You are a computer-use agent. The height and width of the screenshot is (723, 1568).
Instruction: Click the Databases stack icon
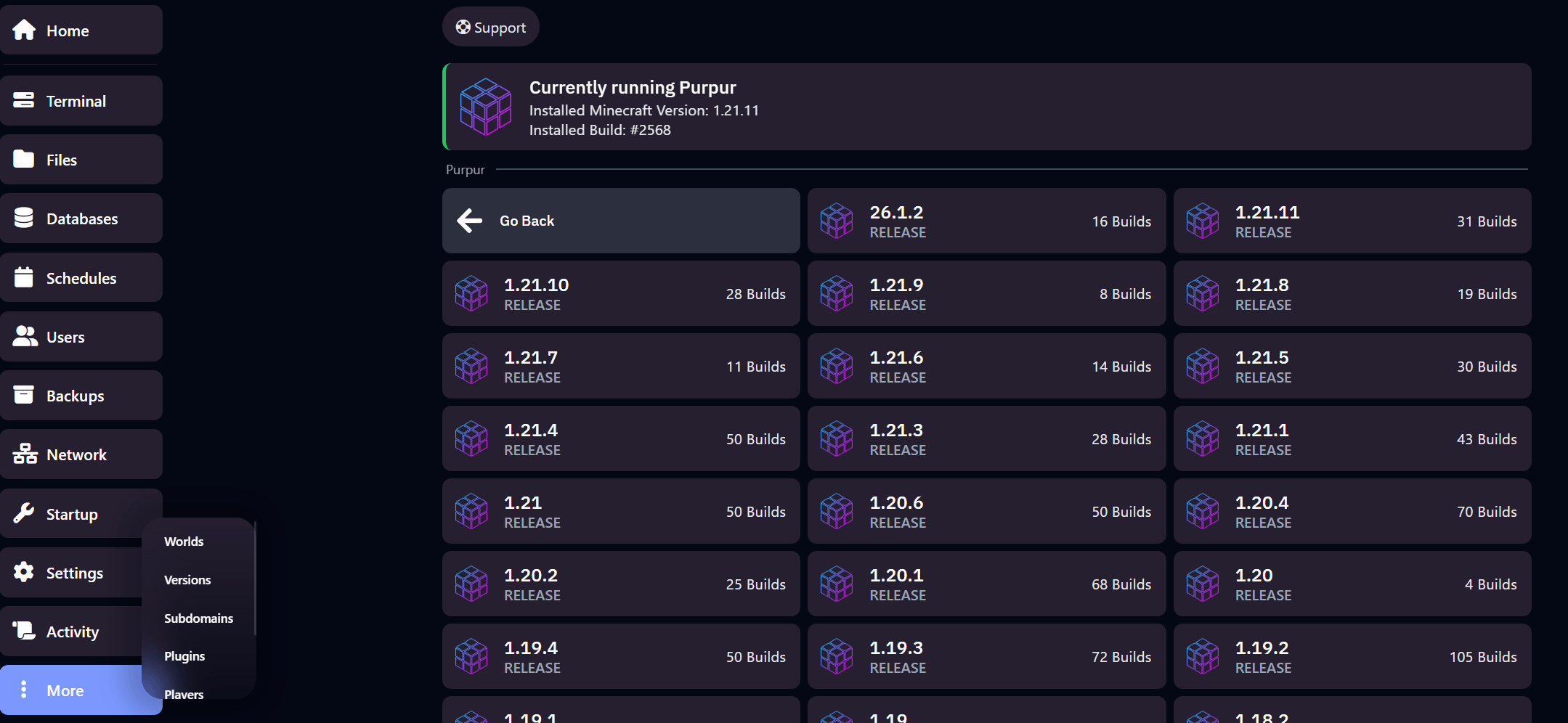click(x=24, y=218)
